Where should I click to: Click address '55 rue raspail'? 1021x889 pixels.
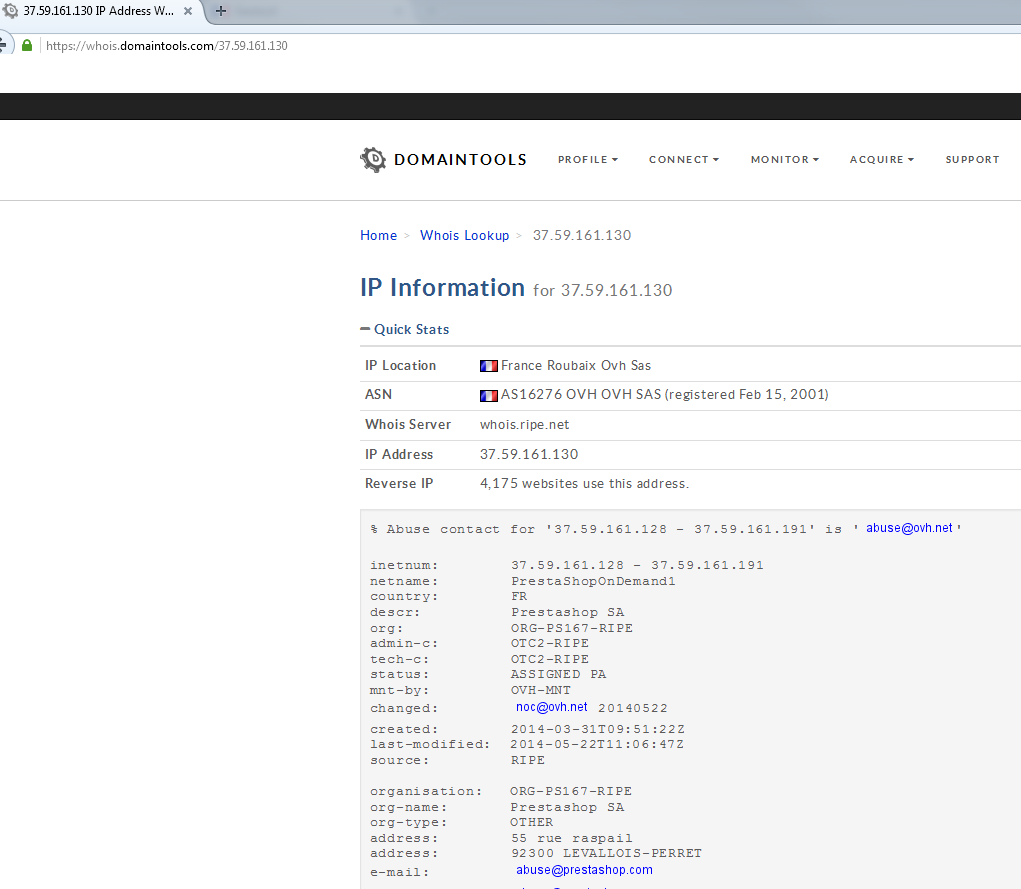pos(572,838)
